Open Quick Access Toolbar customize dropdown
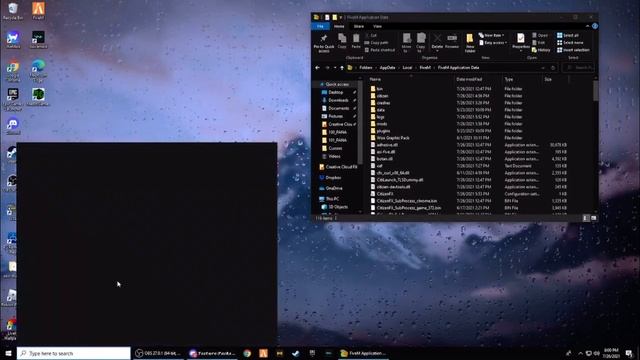640x360 pixels. tap(341, 18)
